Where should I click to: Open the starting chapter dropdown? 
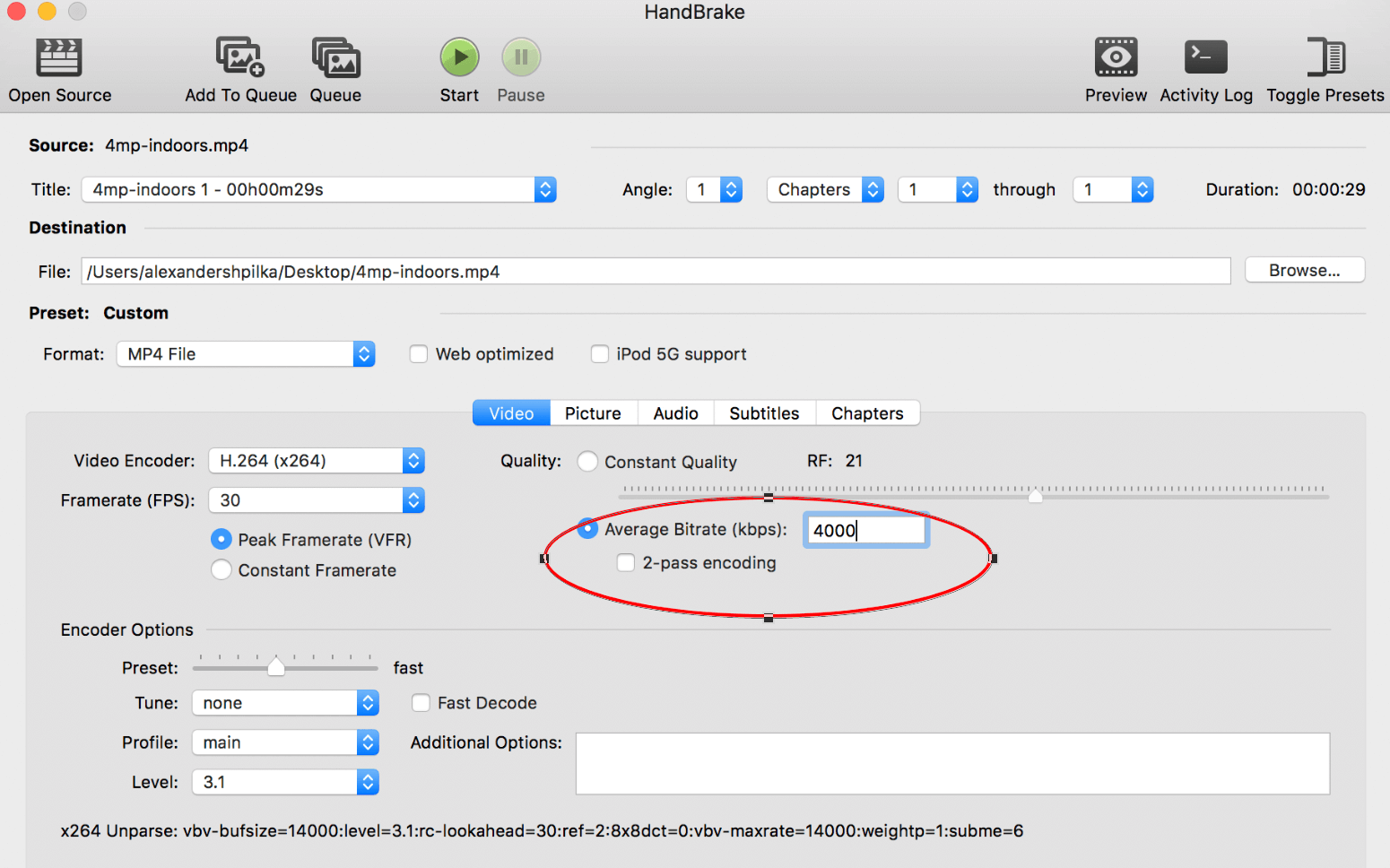point(938,189)
